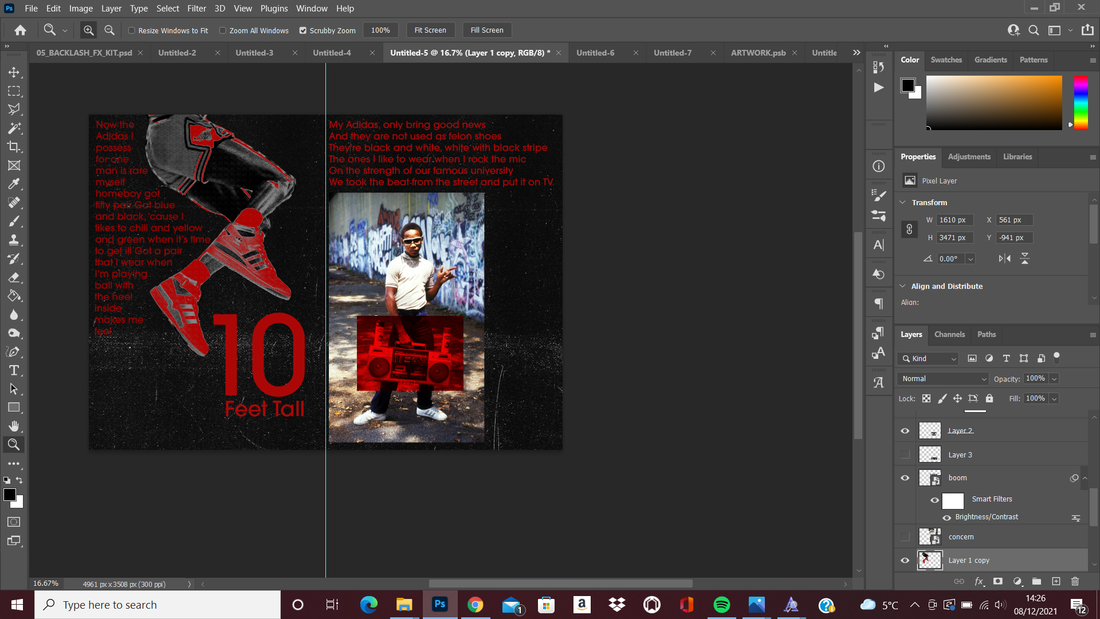Open layer Opacity dropdown arrow
The height and width of the screenshot is (619, 1100).
pos(1054,379)
